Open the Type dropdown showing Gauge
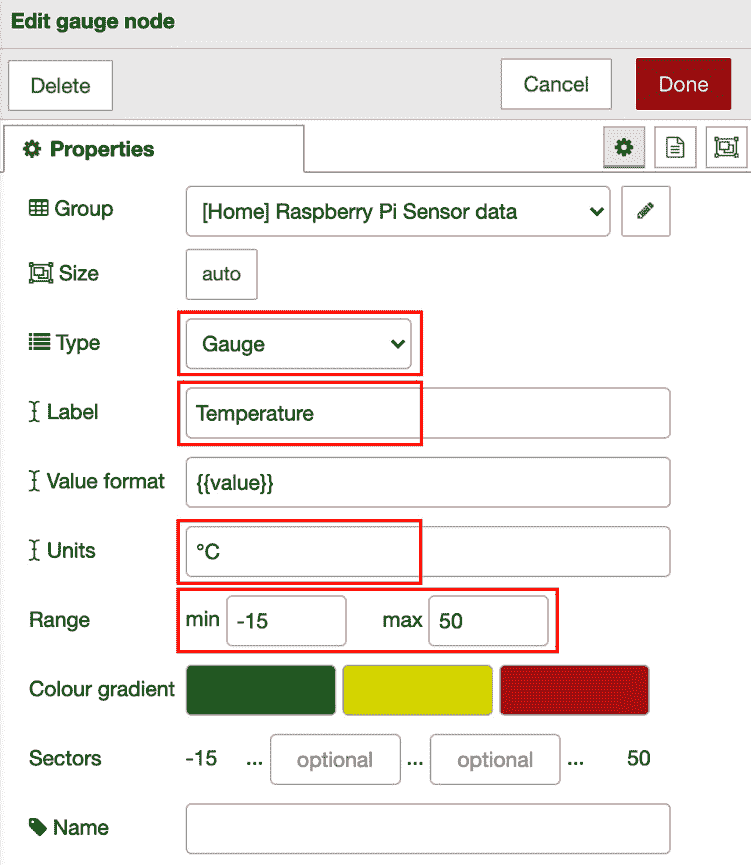The width and height of the screenshot is (751, 865). tap(299, 344)
